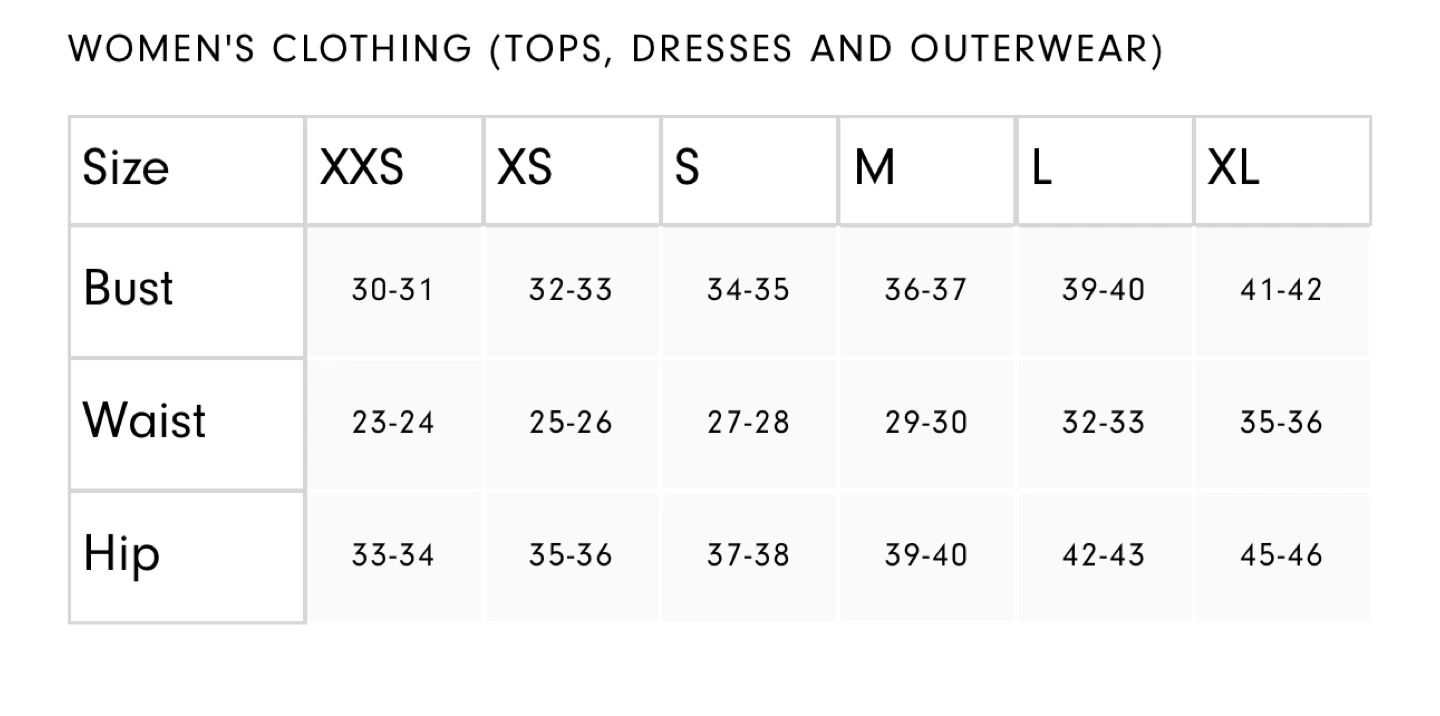Viewport: 1440px width, 716px height.
Task: Click bust value 36-37 under M
Action: [x=926, y=290]
